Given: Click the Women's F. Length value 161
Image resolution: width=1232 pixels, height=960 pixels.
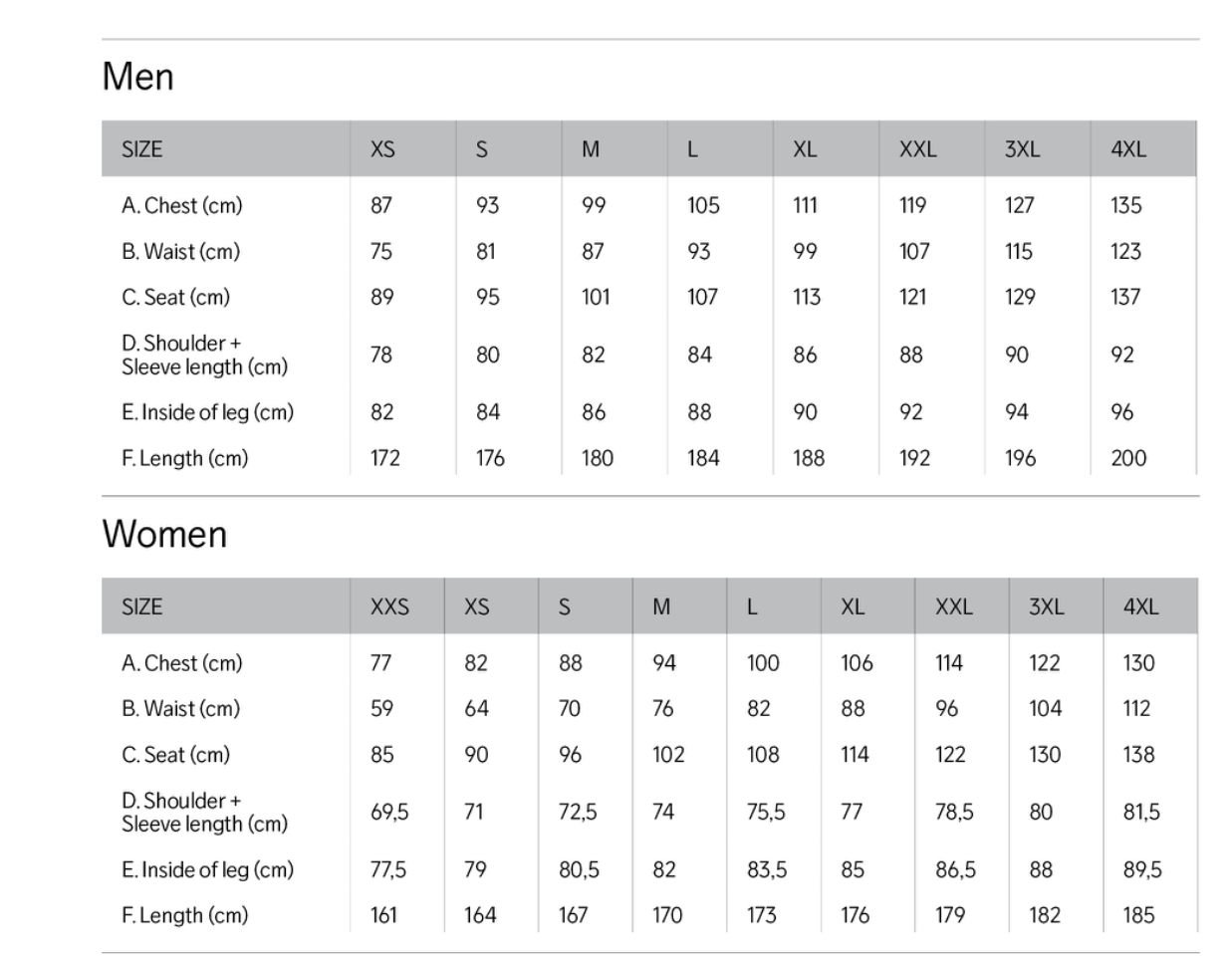Looking at the screenshot, I should [x=383, y=915].
